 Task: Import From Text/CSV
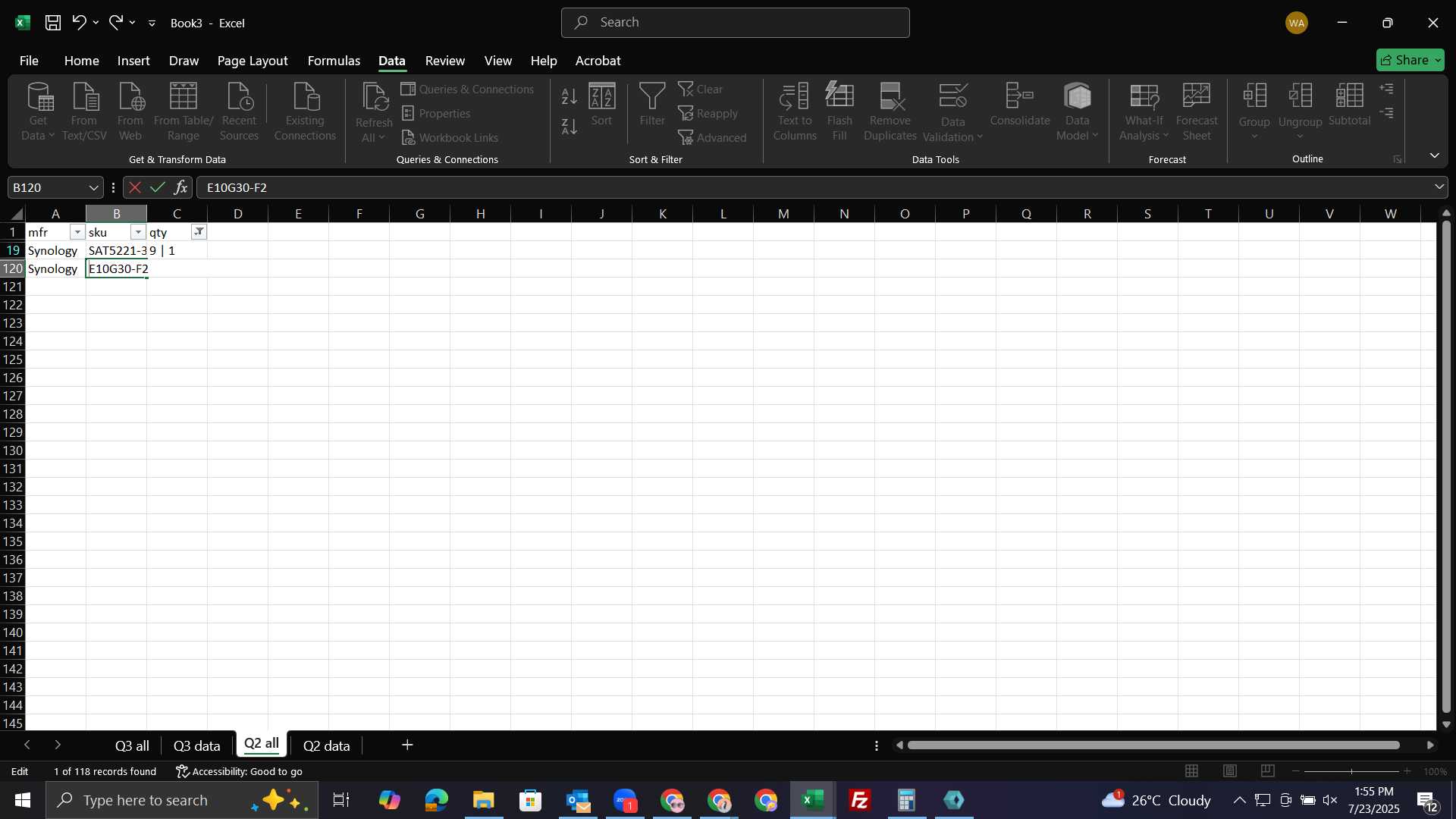click(x=84, y=111)
